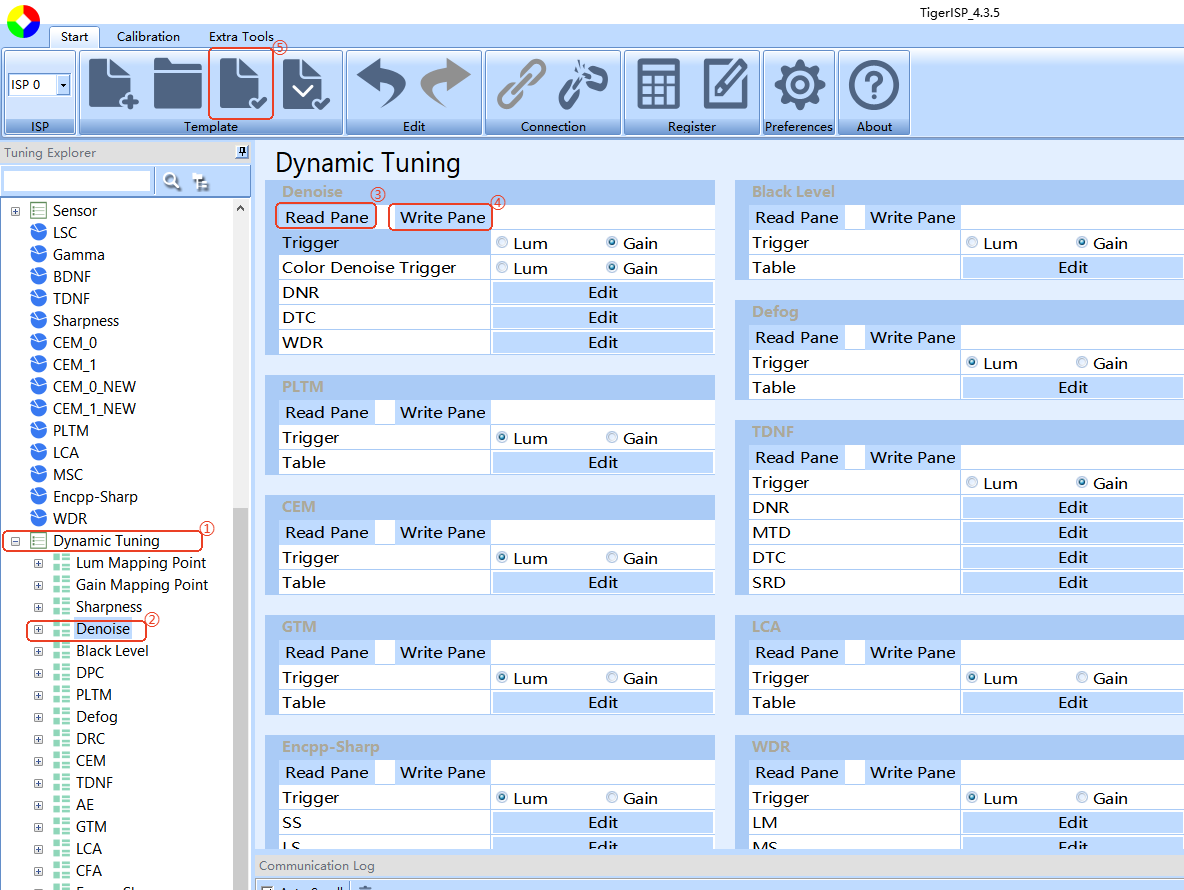
Task: Select Lum trigger radio in Denoise section
Action: [x=502, y=243]
